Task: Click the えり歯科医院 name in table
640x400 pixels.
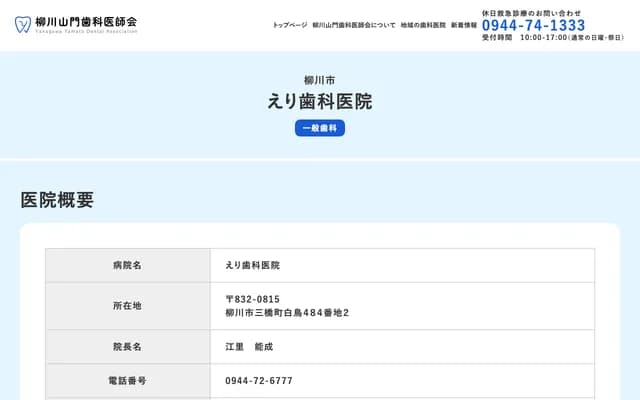Action: click(253, 265)
